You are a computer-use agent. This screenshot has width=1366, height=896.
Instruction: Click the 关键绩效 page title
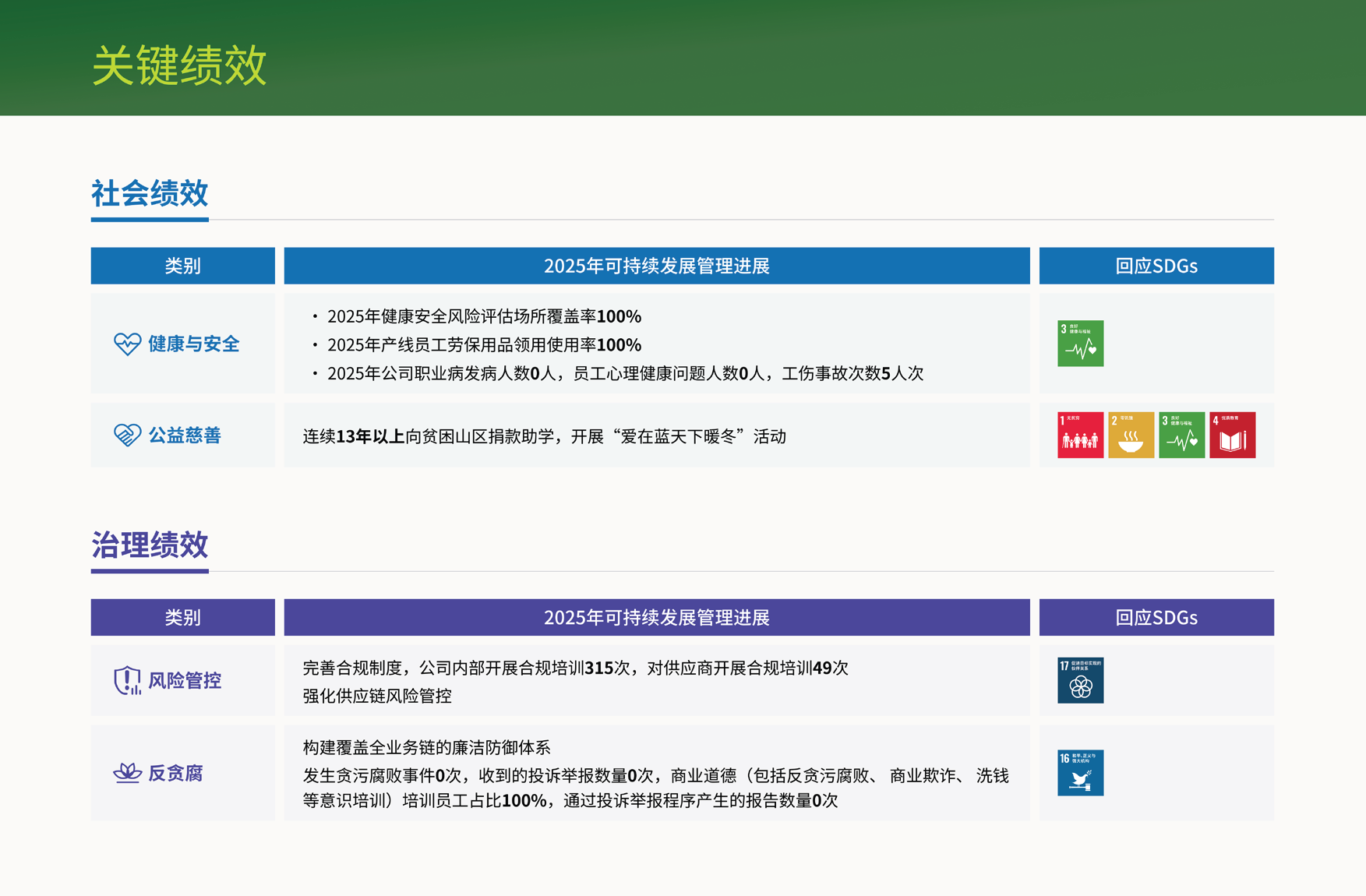coord(179,65)
